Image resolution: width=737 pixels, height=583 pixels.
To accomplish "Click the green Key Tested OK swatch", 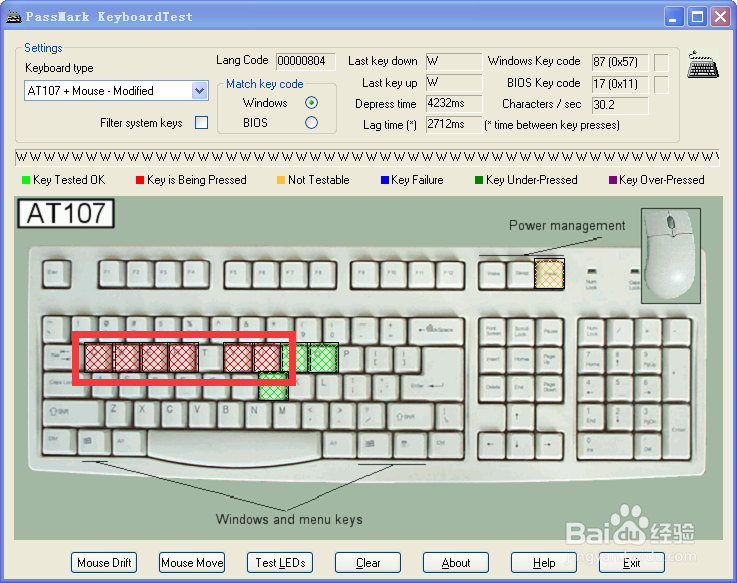I will [x=26, y=180].
